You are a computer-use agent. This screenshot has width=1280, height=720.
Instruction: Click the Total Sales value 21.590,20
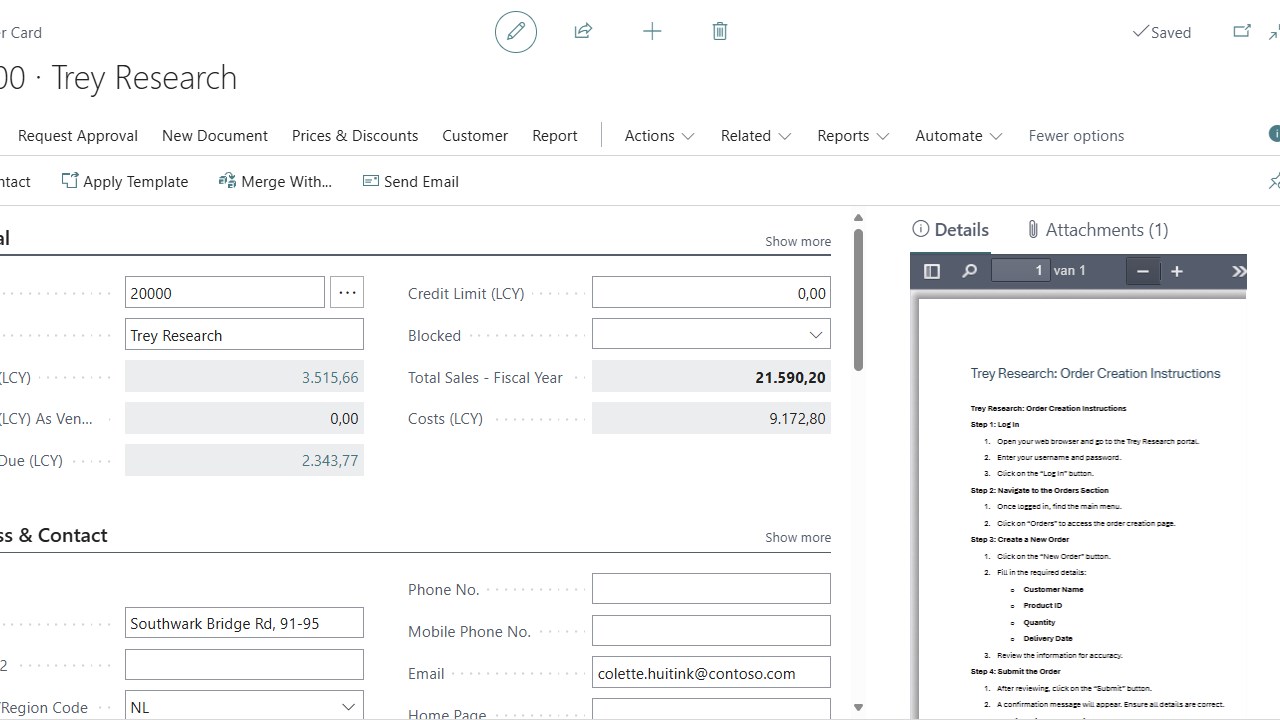(x=790, y=377)
